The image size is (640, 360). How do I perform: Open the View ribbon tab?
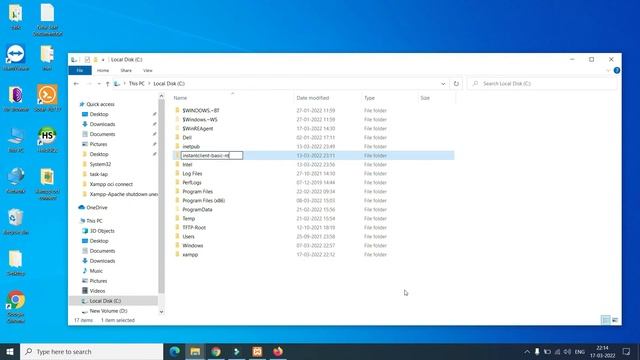(147, 71)
